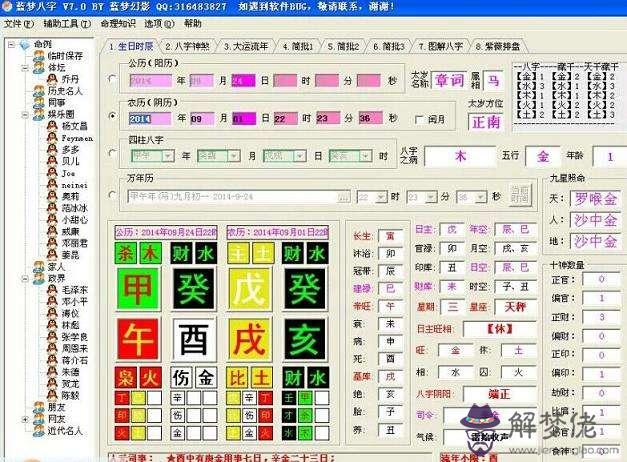The width and height of the screenshot is (627, 462).
Task: Click the person icon beside 蒋介石
Action: click(52, 360)
